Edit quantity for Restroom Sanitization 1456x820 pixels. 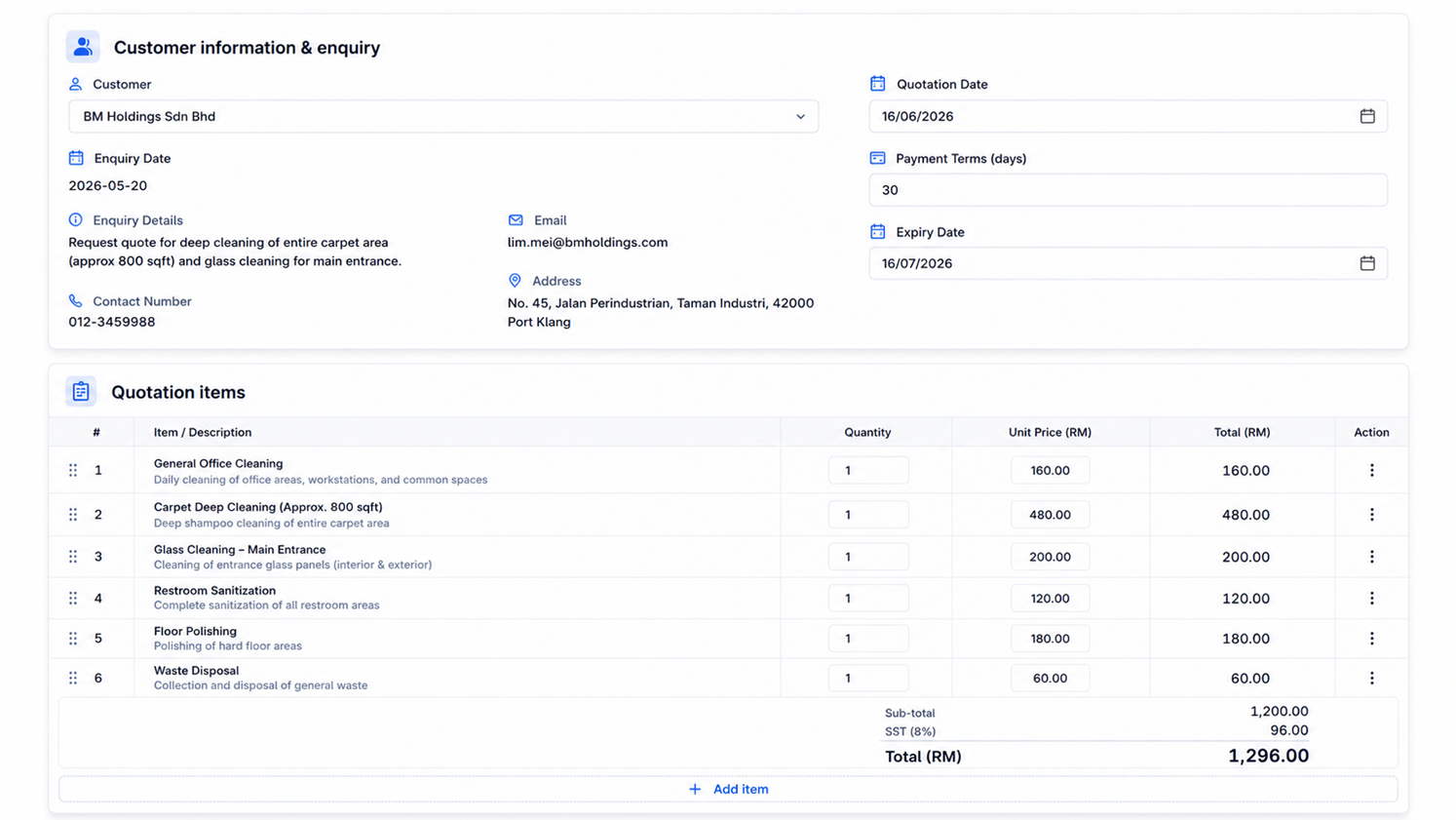click(868, 599)
